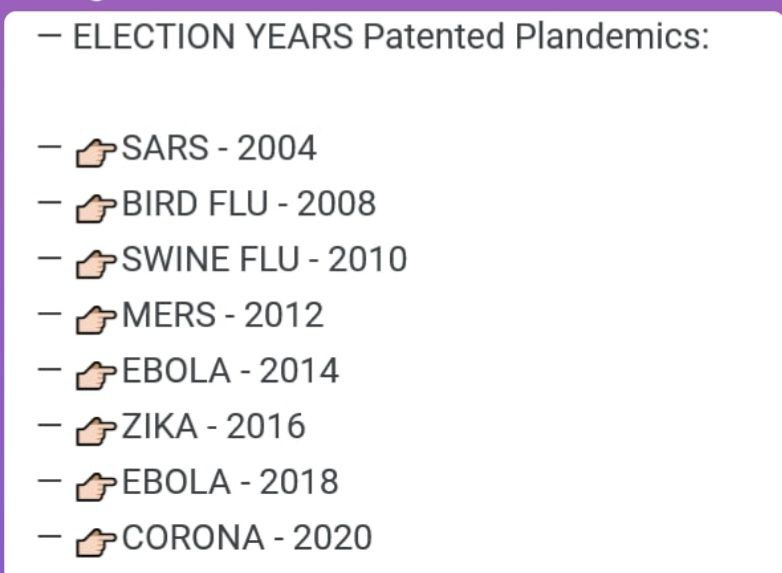This screenshot has height=573, width=782.
Task: Click the pointing hand beside MERS
Action: (x=97, y=319)
